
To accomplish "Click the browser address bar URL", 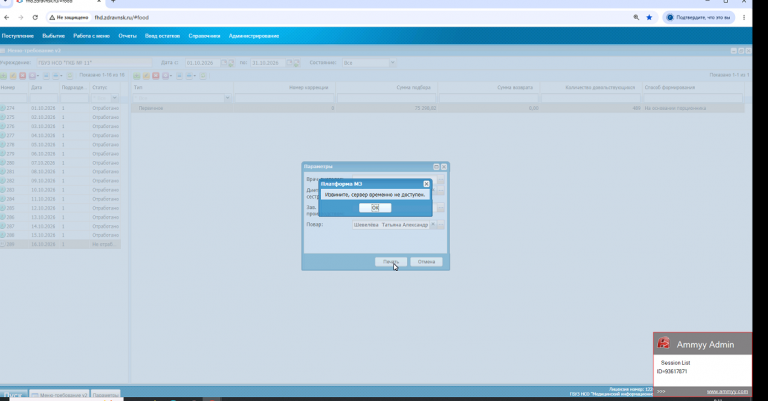I will [121, 17].
